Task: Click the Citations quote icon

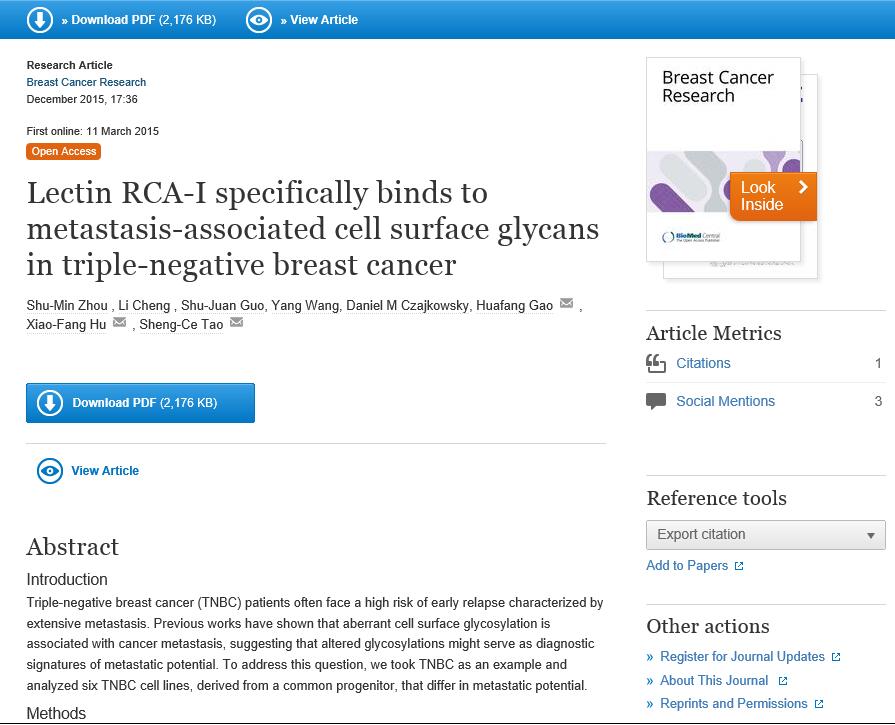Action: click(656, 364)
